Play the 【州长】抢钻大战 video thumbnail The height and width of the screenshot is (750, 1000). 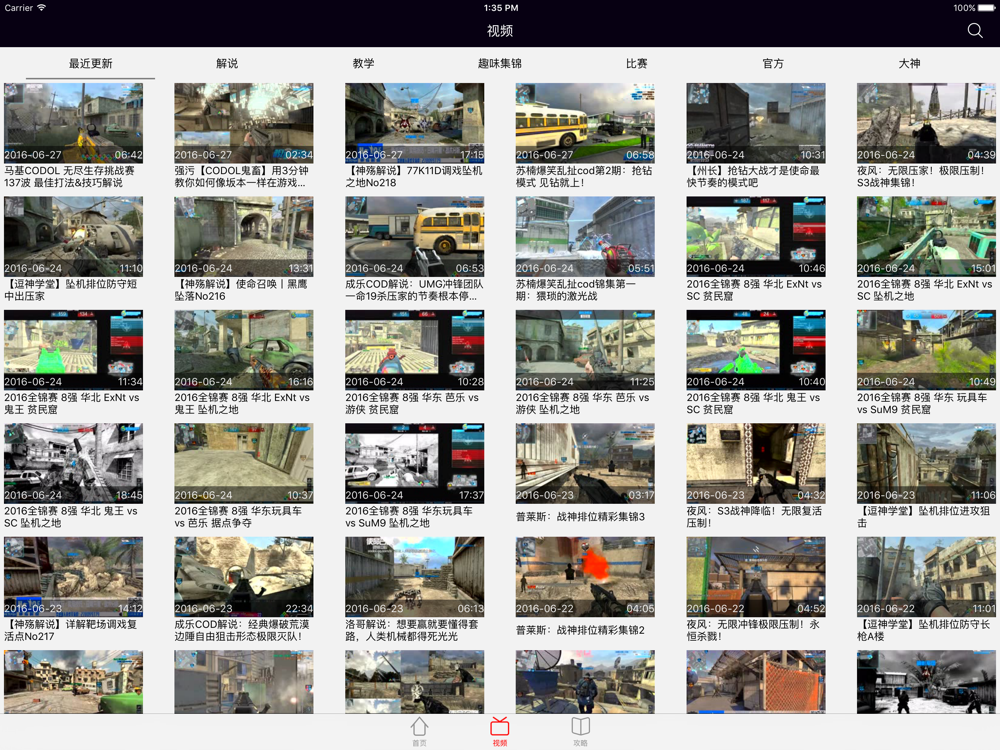[x=756, y=122]
